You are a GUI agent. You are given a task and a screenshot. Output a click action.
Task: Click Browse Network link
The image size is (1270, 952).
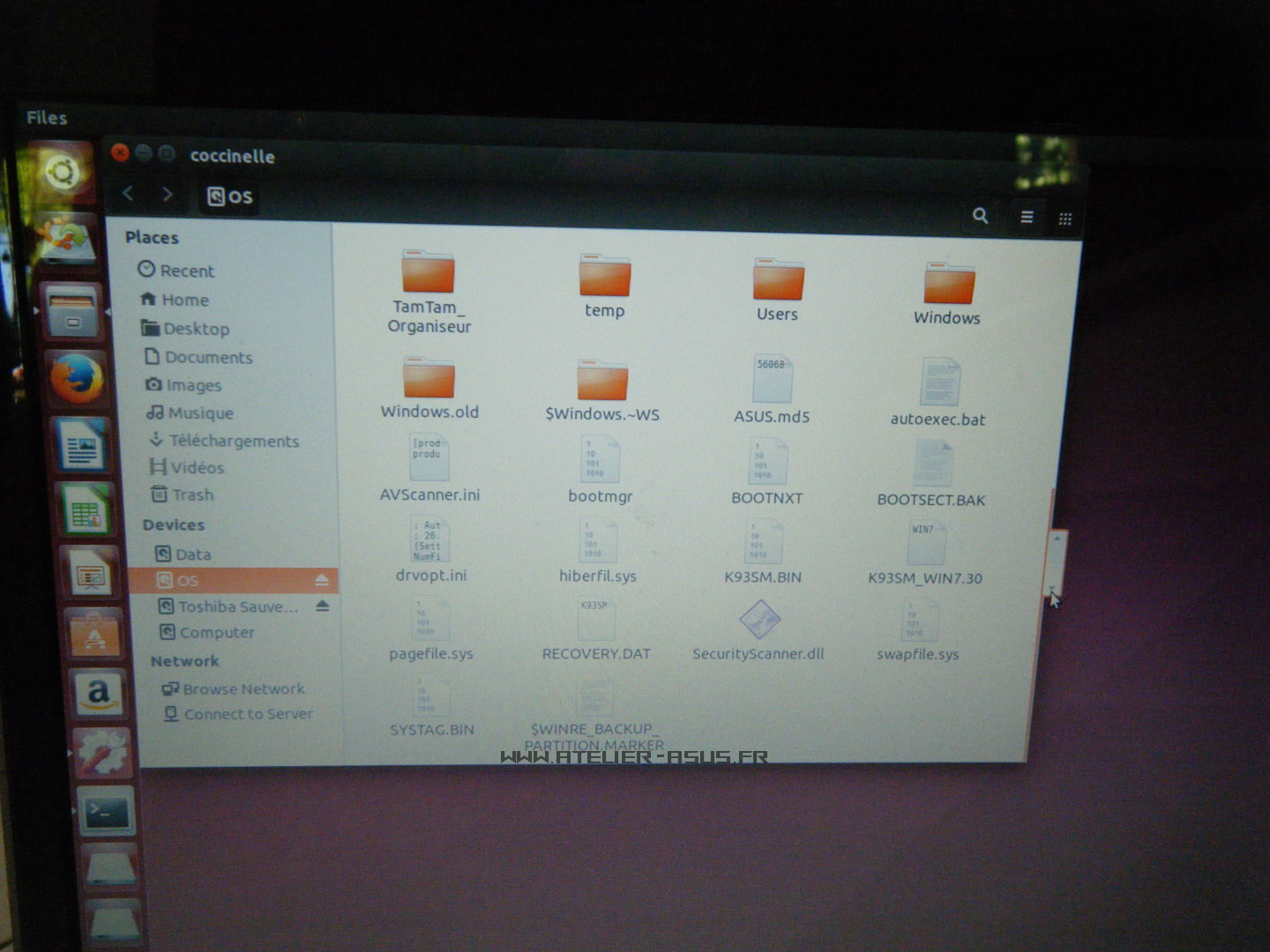coord(243,689)
